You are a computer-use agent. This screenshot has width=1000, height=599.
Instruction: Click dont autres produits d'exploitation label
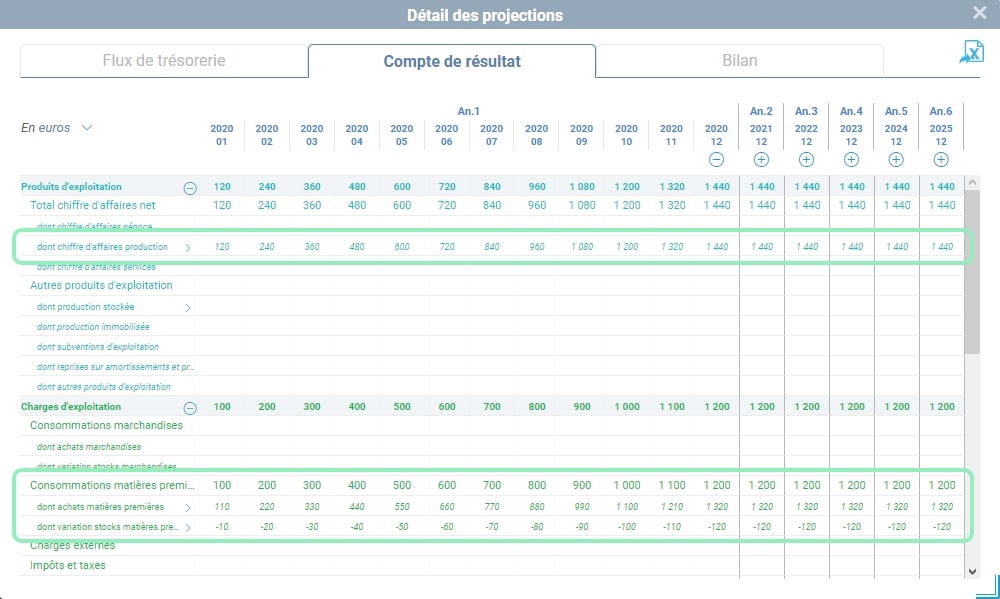click(103, 387)
